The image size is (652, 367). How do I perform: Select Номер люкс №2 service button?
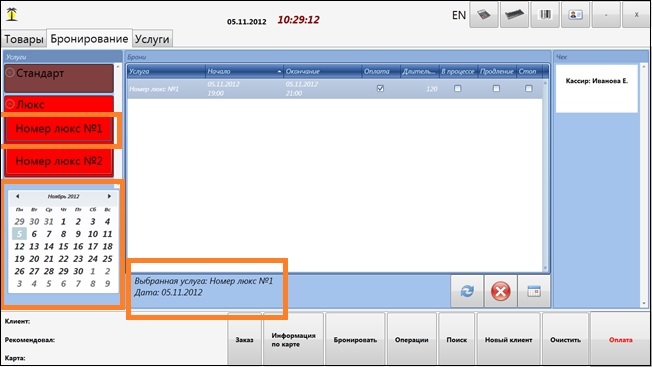[59, 161]
